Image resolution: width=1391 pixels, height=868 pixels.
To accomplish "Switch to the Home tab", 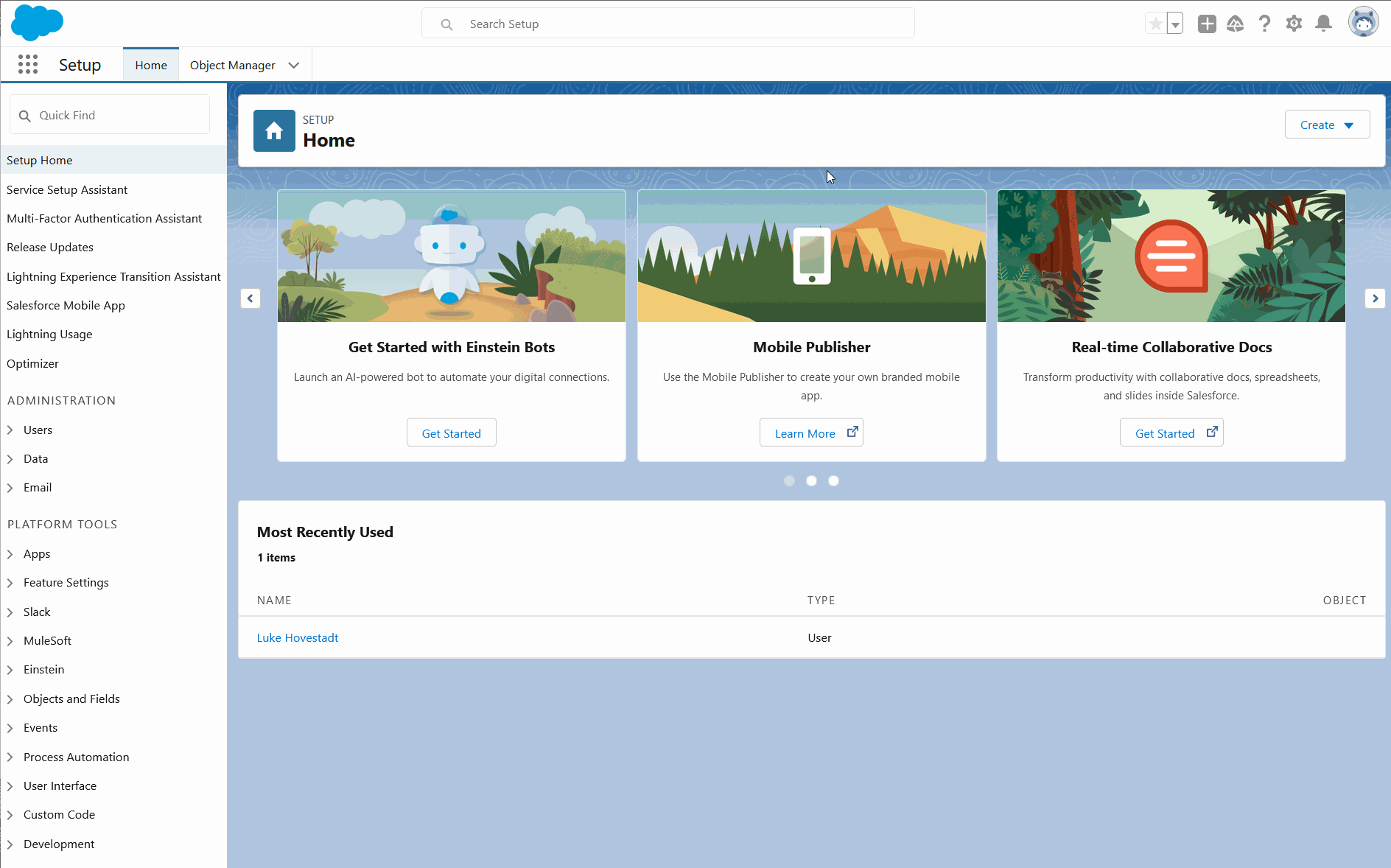I will pyautogui.click(x=151, y=65).
